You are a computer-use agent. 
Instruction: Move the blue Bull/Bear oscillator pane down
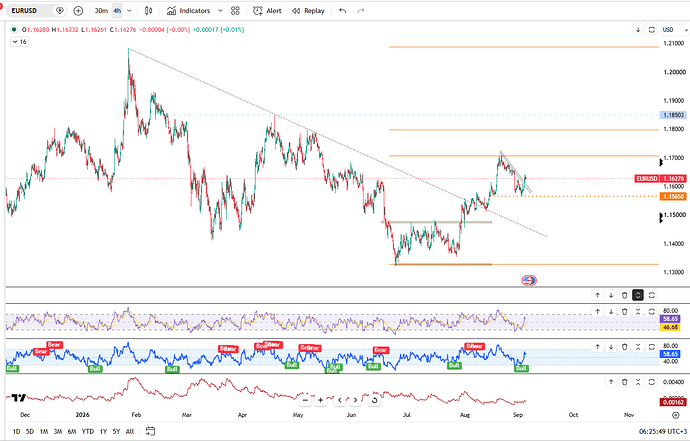611,347
